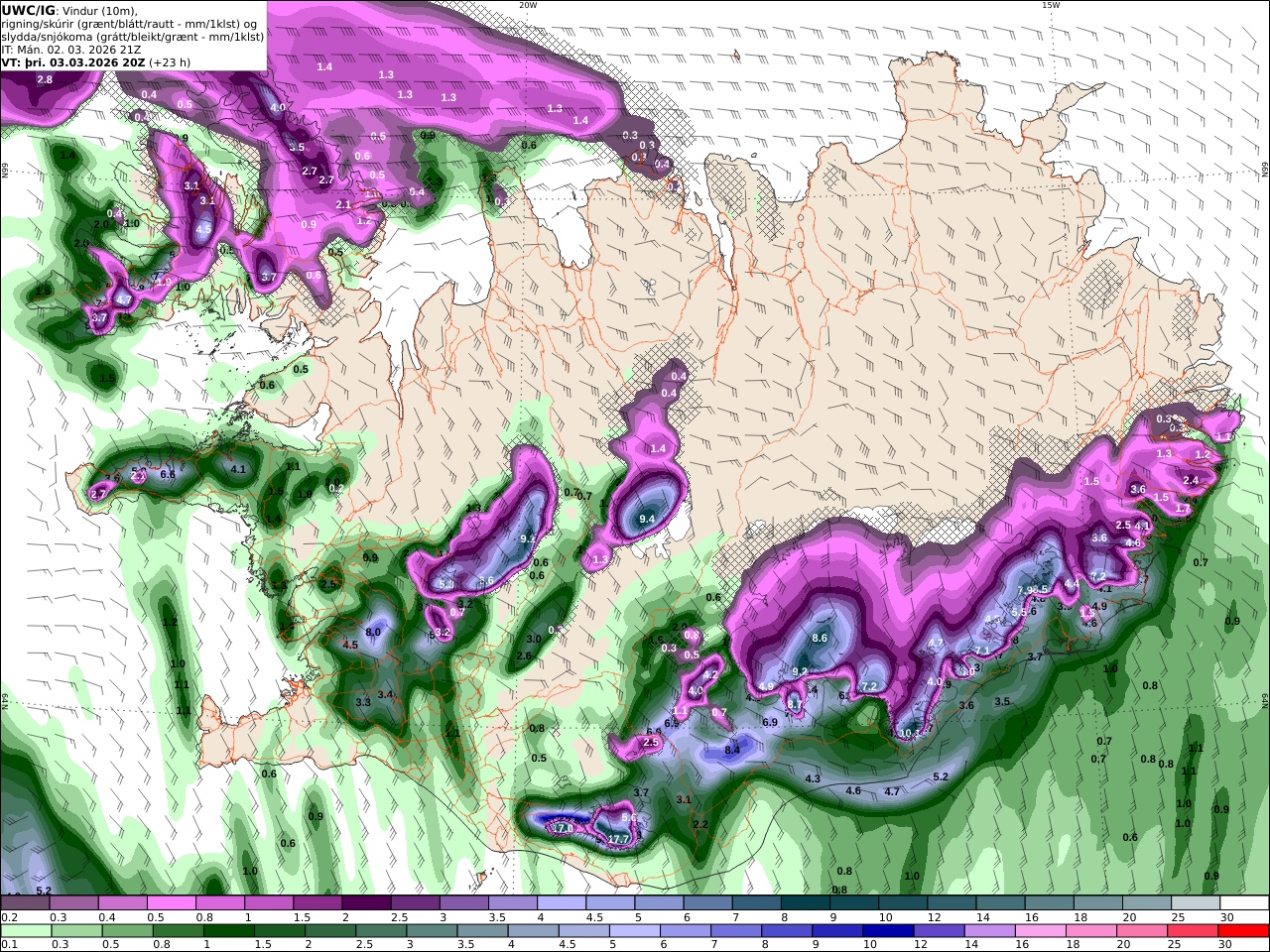Click the '4.3' rain value off the south coast
Viewport: 1270px width, 952px height.
(x=813, y=778)
